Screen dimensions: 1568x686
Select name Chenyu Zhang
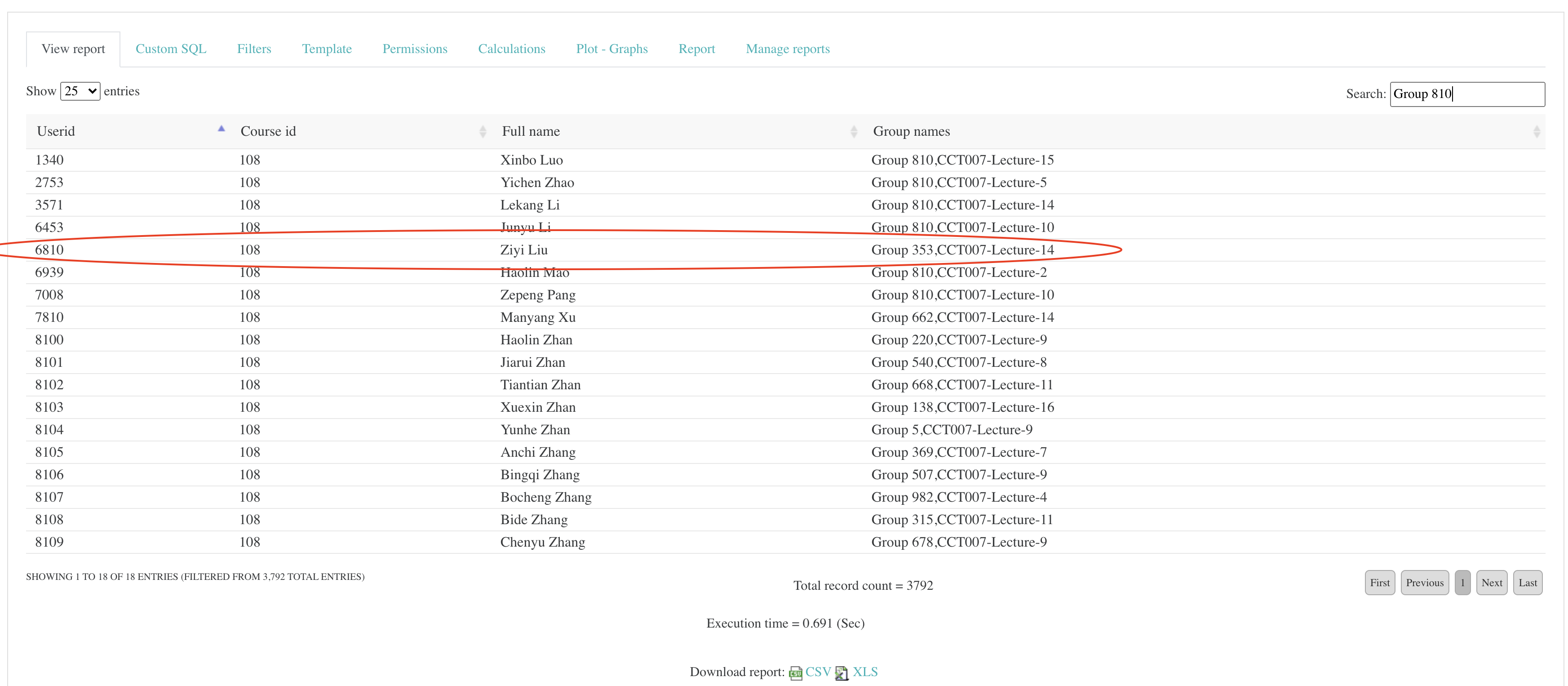[x=542, y=543]
